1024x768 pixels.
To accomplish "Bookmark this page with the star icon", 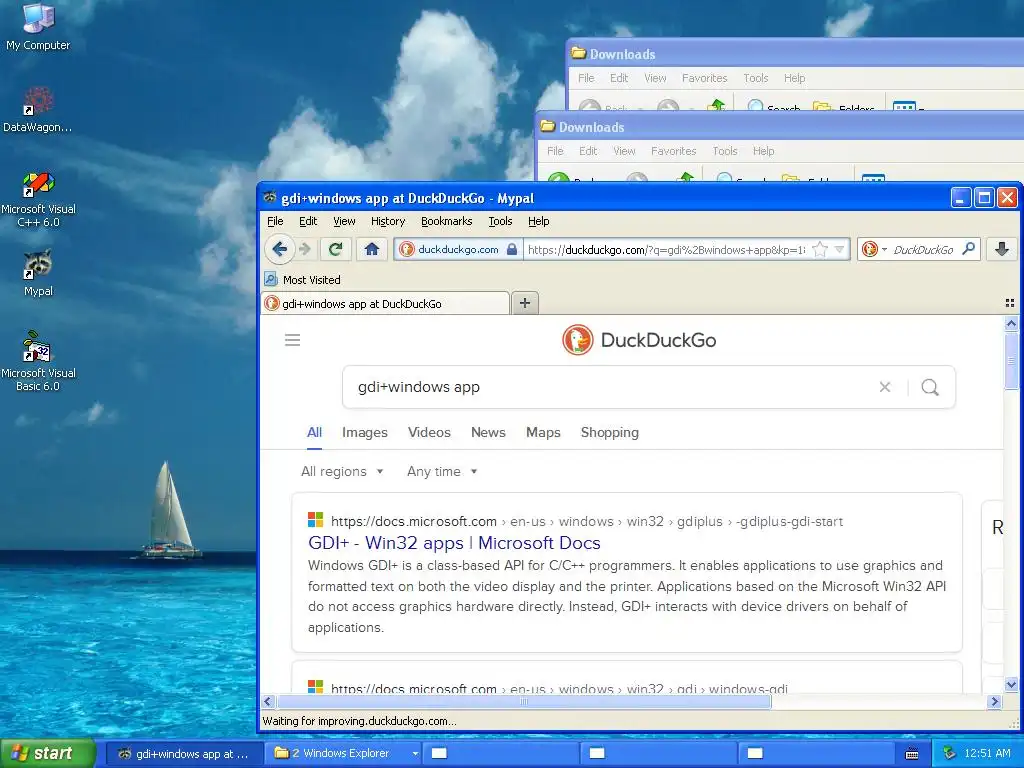I will point(820,249).
